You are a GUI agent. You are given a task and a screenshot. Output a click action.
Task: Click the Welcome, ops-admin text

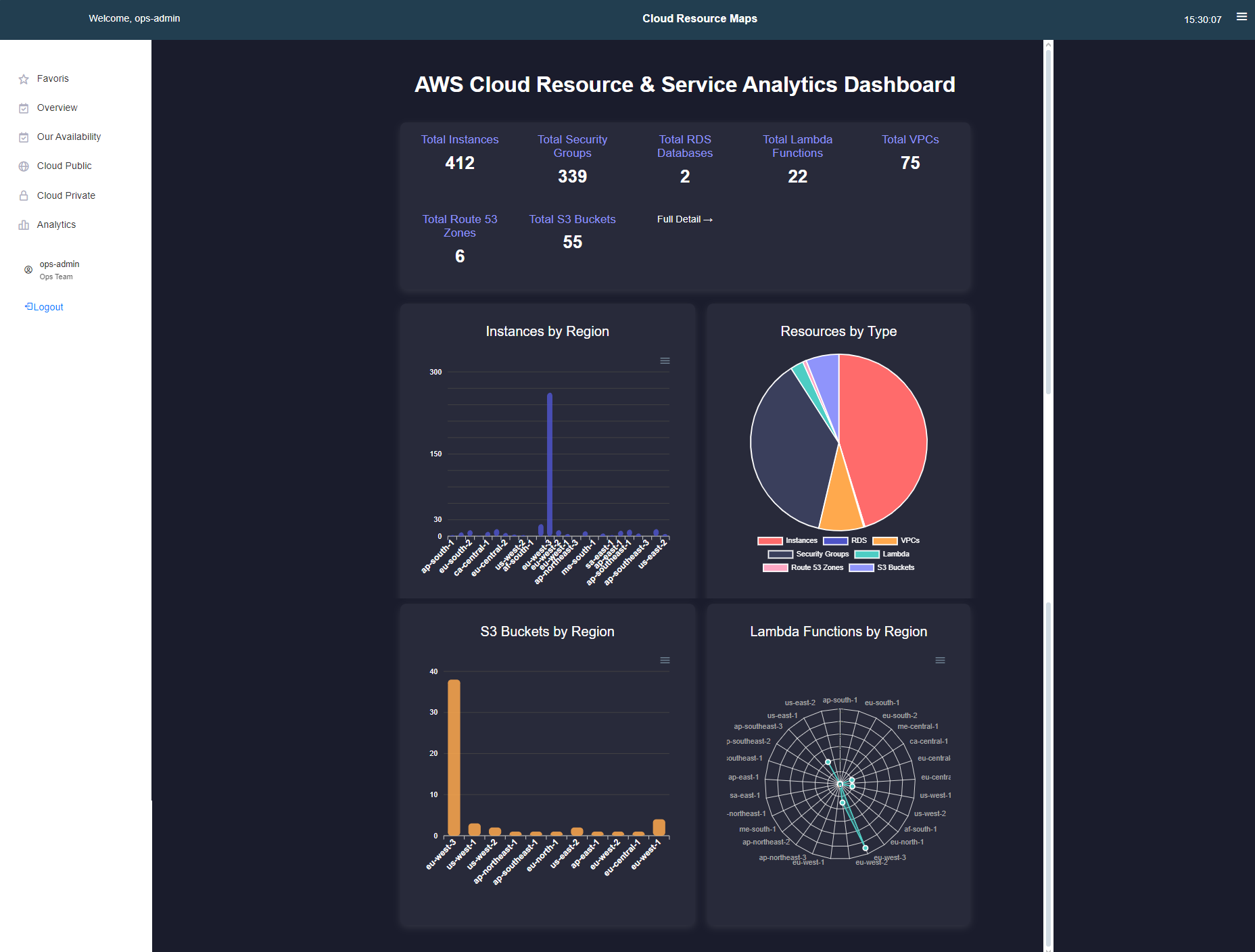tap(135, 18)
